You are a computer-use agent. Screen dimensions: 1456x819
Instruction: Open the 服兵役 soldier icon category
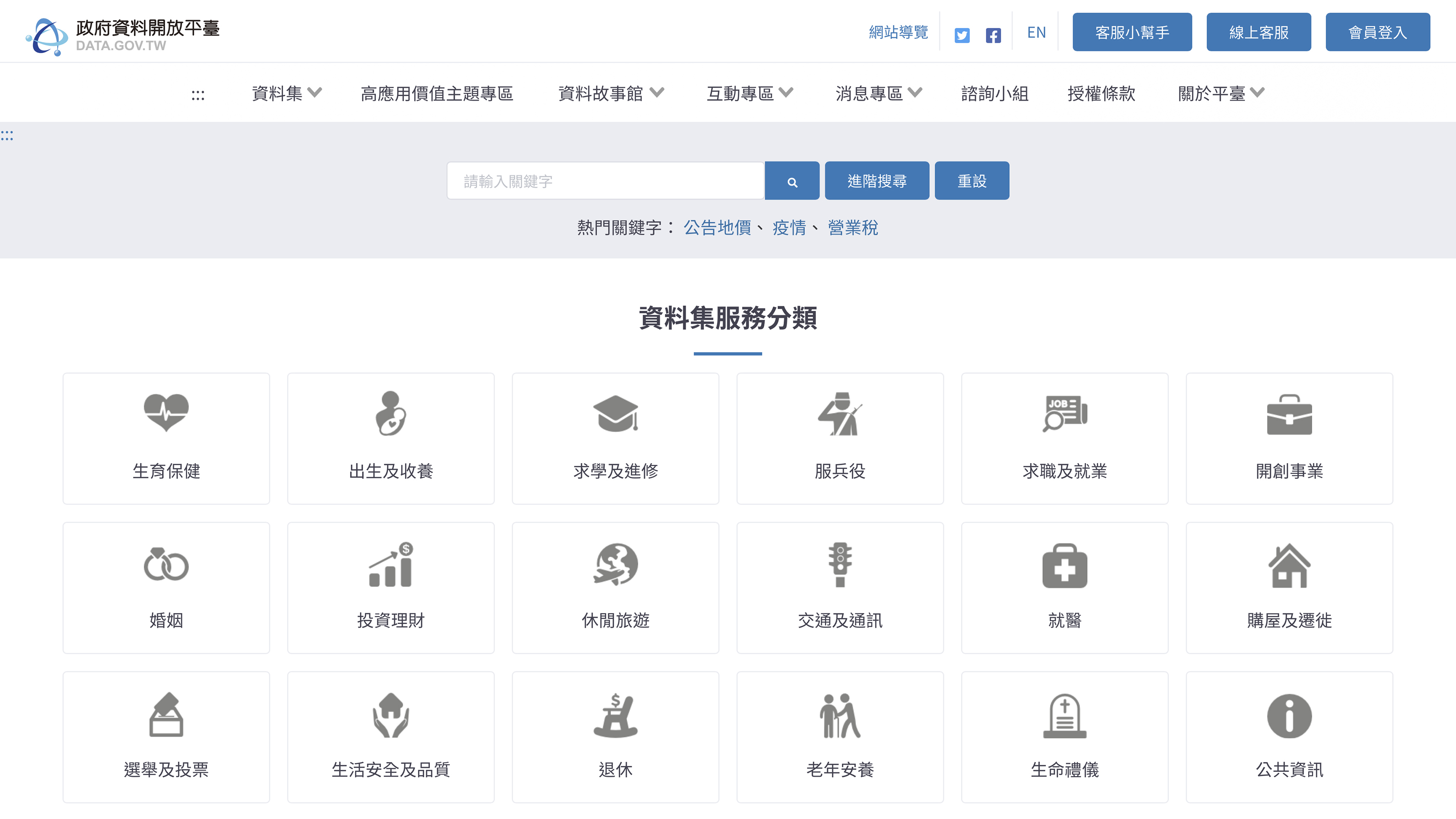pos(839,414)
